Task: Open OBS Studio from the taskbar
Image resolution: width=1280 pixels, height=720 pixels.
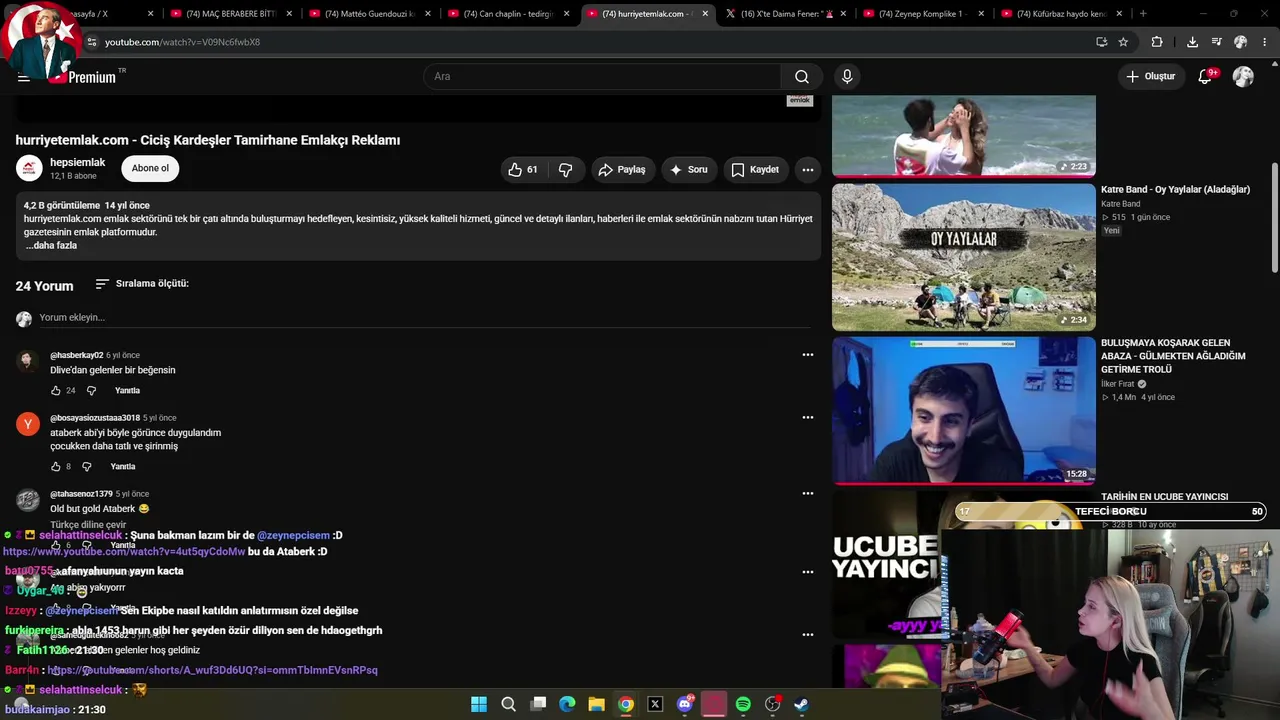Action: pos(772,704)
